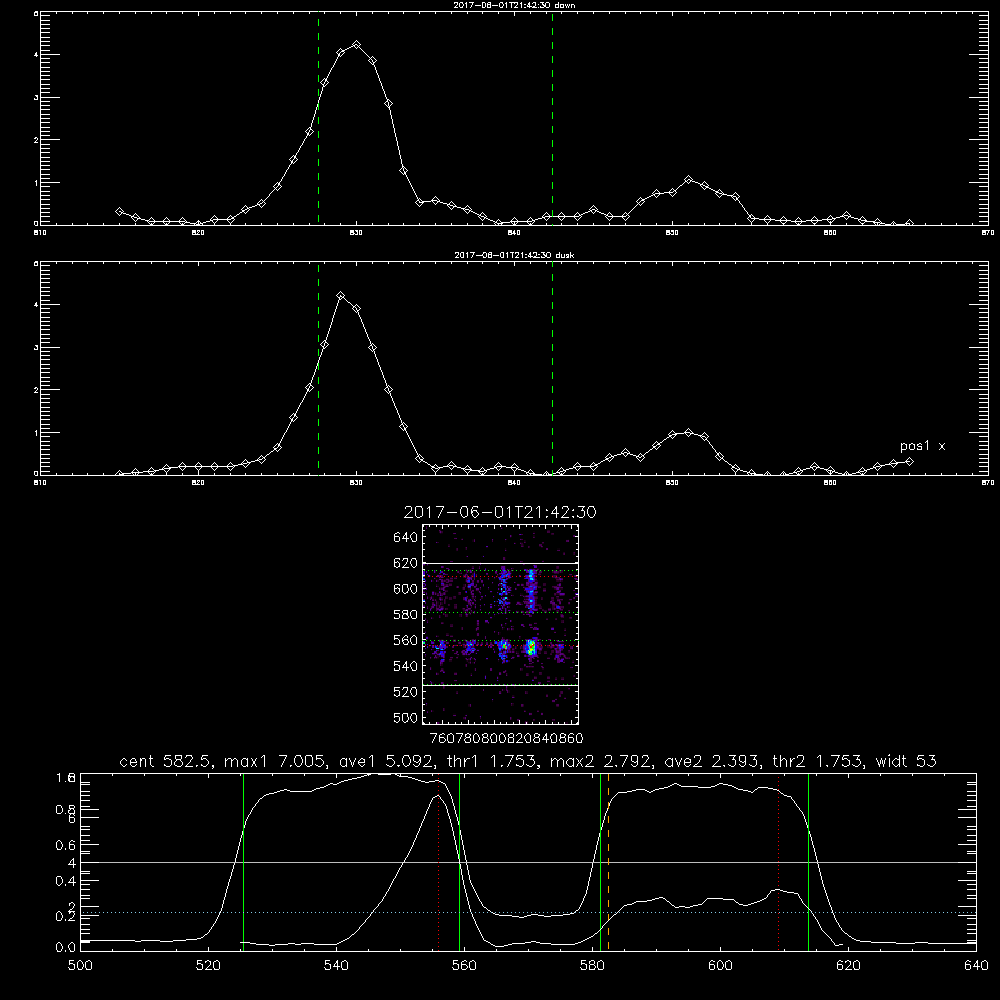Click the 0.6 label on bottom plot y-axis
Image resolution: width=1000 pixels, height=1000 pixels.
66,845
